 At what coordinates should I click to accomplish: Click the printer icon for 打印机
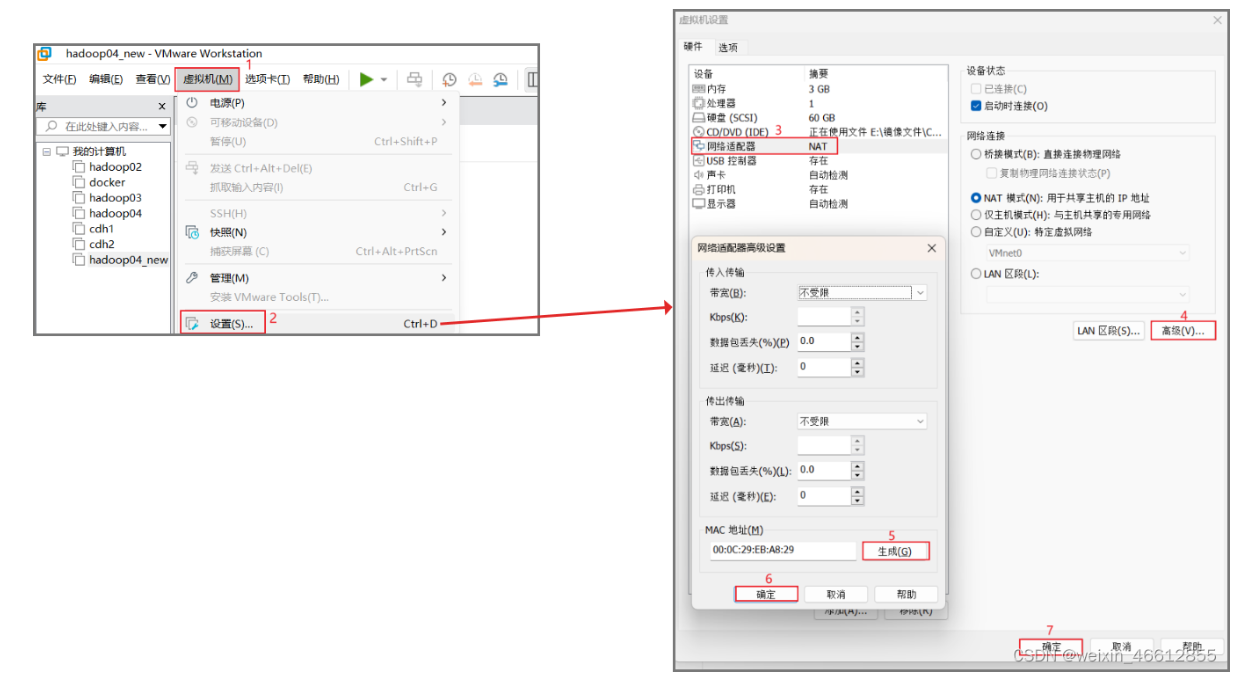[x=698, y=189]
